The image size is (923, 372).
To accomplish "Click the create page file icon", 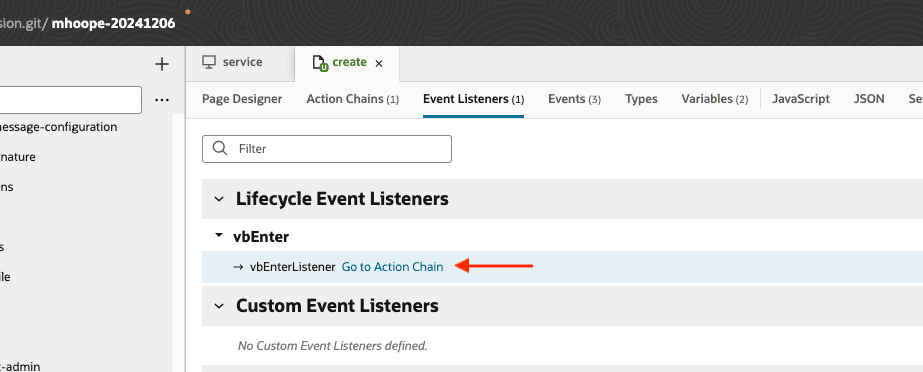I will (x=320, y=63).
